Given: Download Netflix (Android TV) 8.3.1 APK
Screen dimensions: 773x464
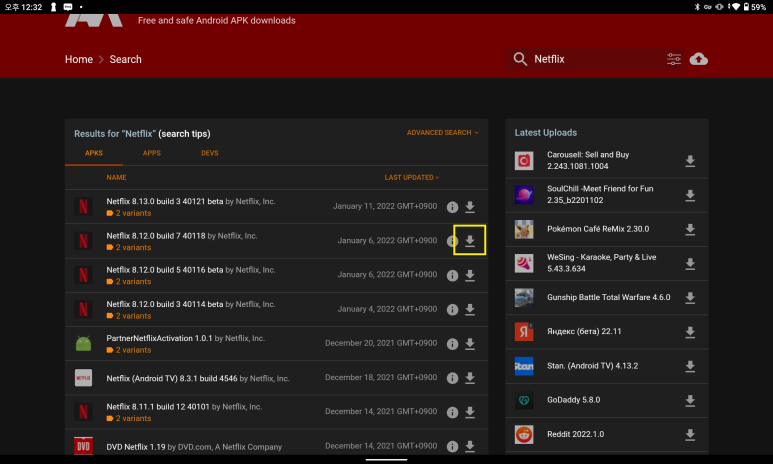Looking at the screenshot, I should click(470, 378).
